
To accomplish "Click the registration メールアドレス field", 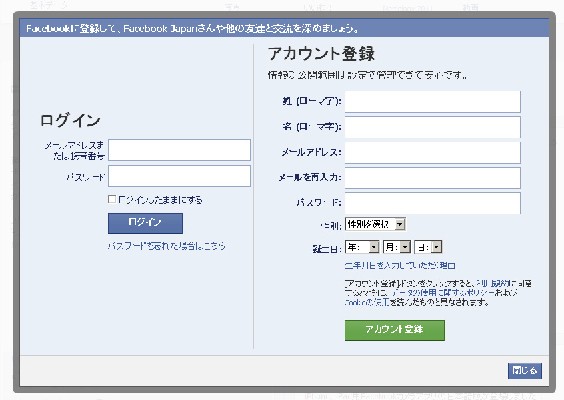I will (432, 153).
